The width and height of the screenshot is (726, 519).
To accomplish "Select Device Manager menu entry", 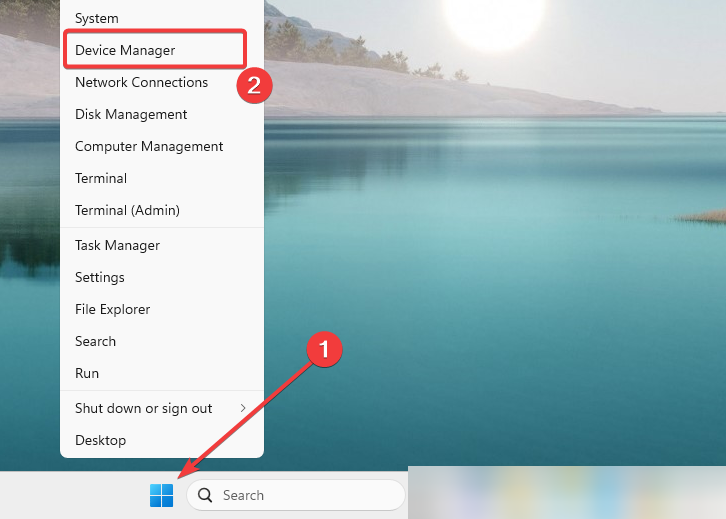I will coord(162,50).
